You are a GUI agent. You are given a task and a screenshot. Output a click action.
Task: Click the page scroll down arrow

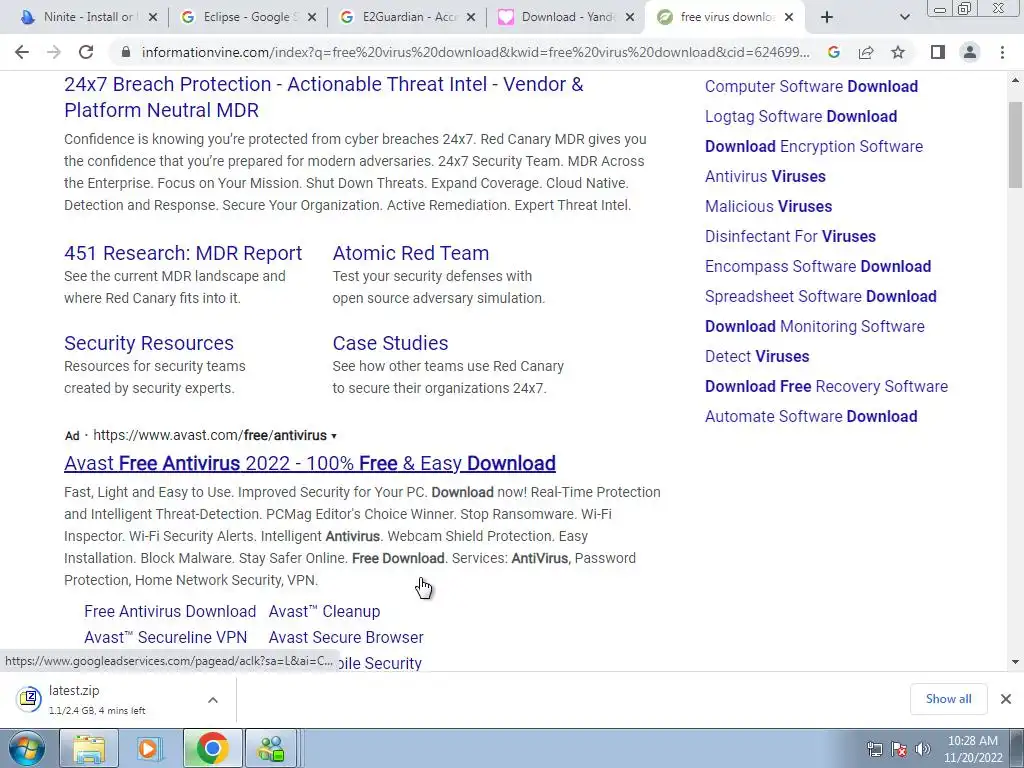click(x=1016, y=662)
